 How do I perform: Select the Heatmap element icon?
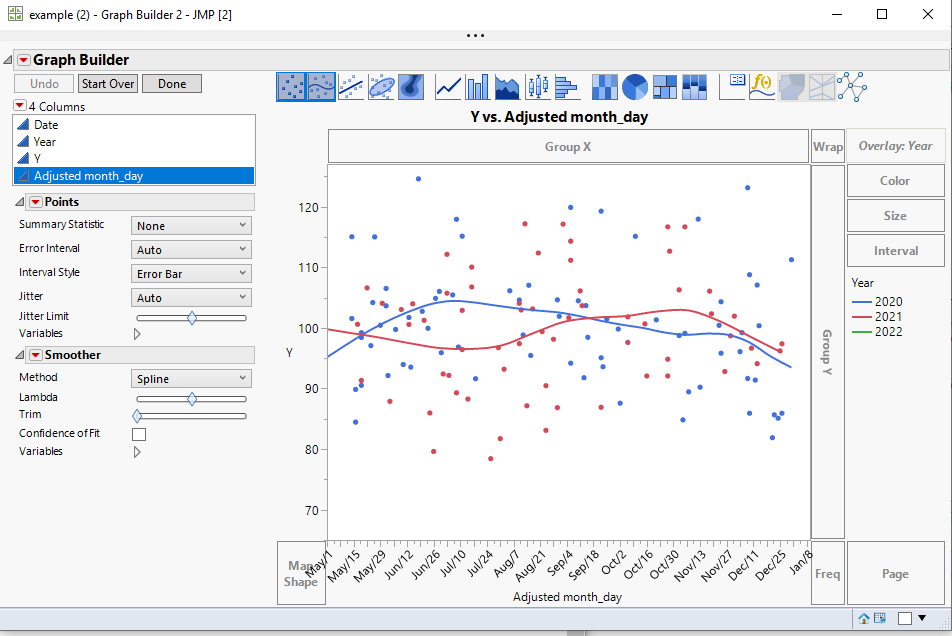pos(605,87)
